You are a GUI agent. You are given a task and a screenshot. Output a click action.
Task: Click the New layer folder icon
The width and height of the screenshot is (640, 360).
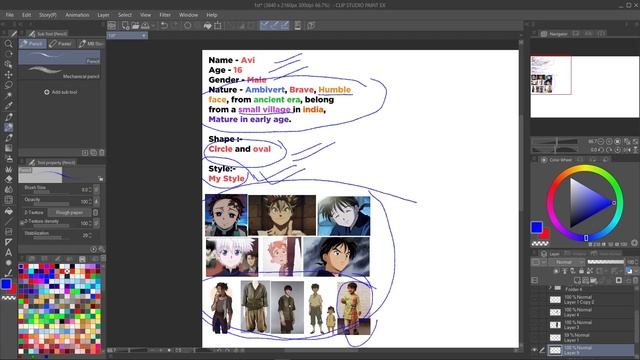(593, 280)
